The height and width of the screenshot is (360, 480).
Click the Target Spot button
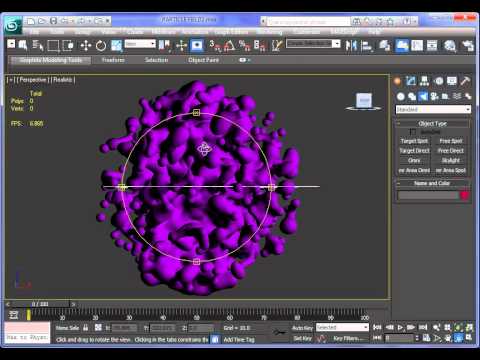(414, 141)
